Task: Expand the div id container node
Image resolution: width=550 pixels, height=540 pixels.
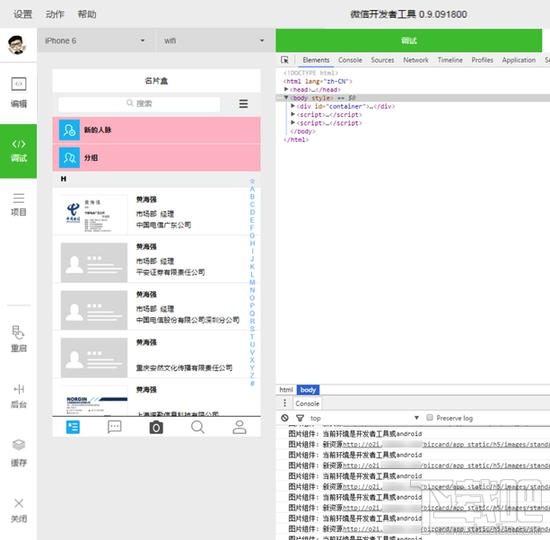Action: (x=293, y=106)
